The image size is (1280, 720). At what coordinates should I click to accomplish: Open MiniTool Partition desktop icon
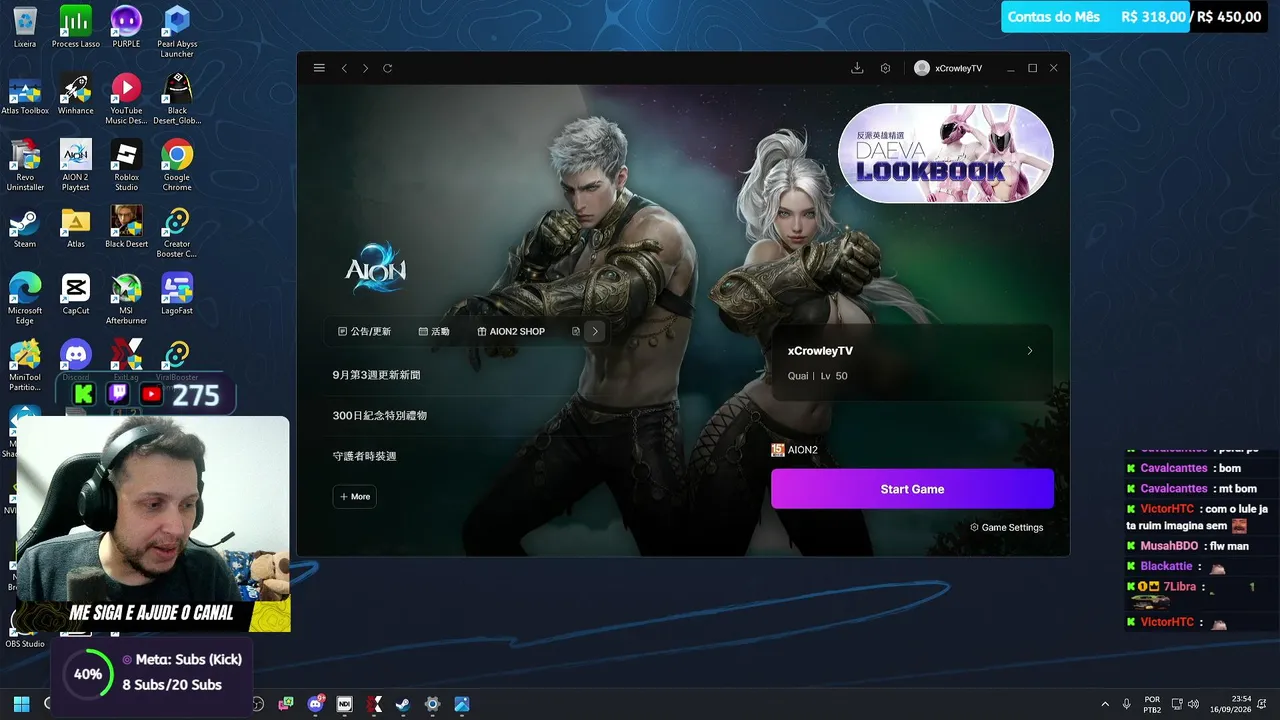pos(25,366)
